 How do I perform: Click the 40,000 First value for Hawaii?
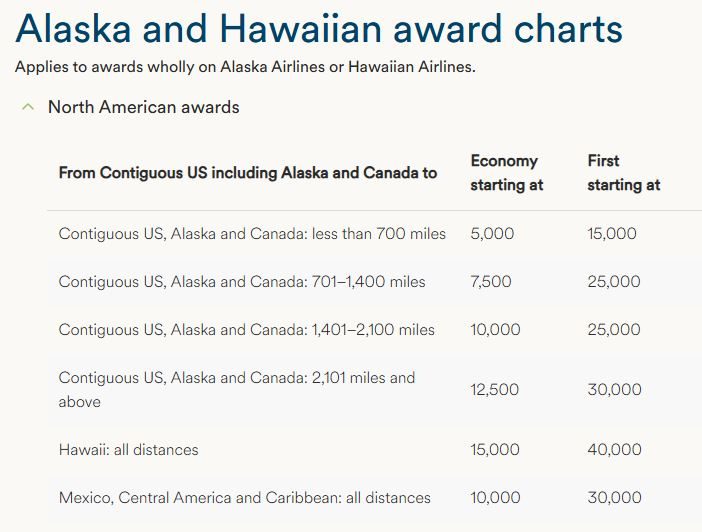tap(614, 450)
